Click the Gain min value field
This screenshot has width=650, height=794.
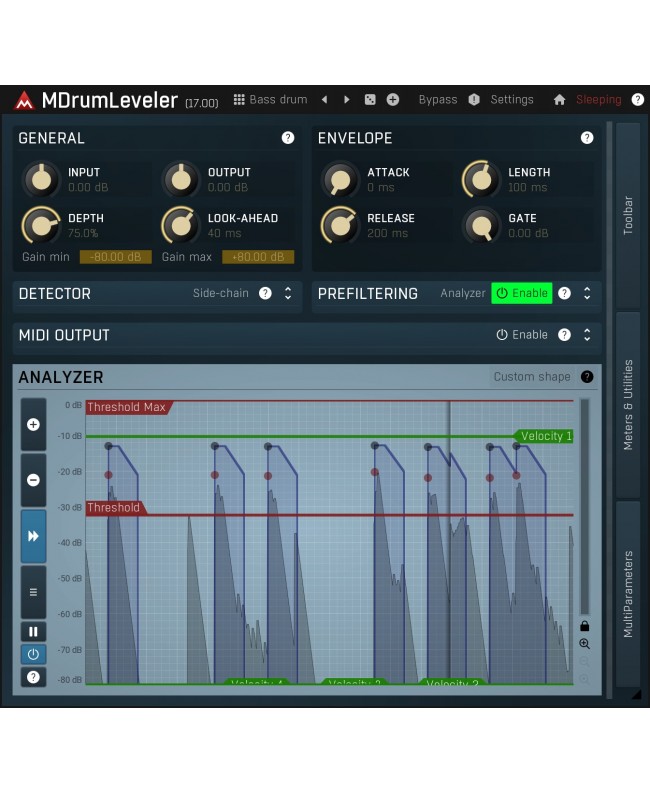(115, 257)
